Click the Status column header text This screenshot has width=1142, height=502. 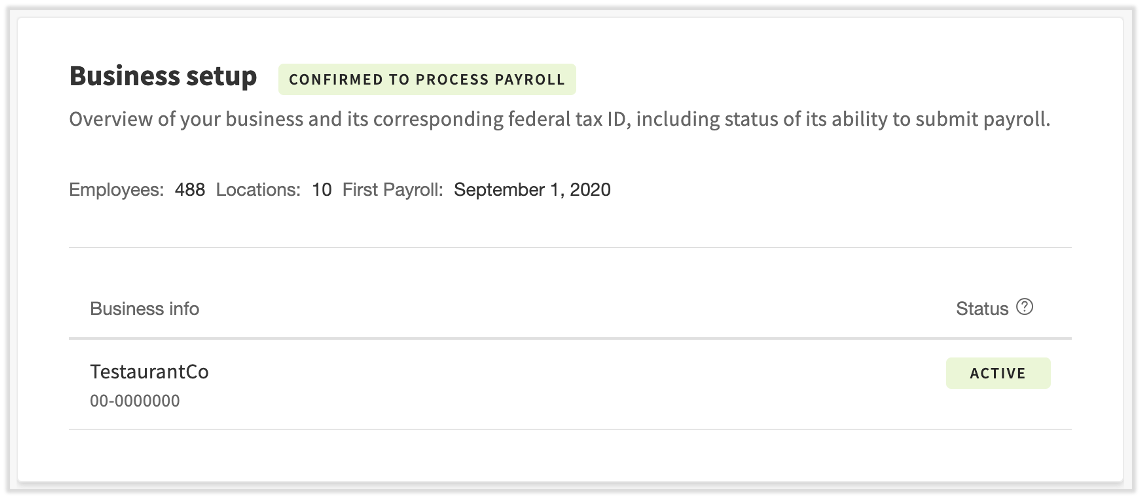coord(982,309)
